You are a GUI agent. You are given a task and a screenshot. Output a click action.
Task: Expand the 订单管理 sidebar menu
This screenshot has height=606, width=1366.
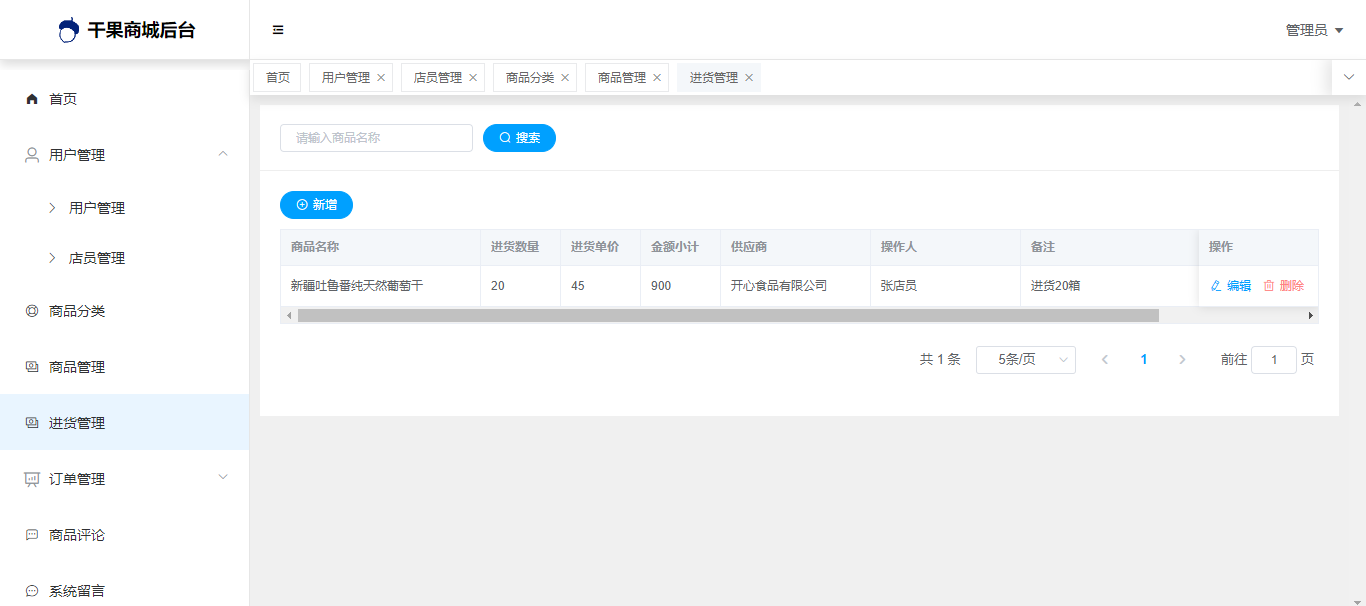coord(223,478)
